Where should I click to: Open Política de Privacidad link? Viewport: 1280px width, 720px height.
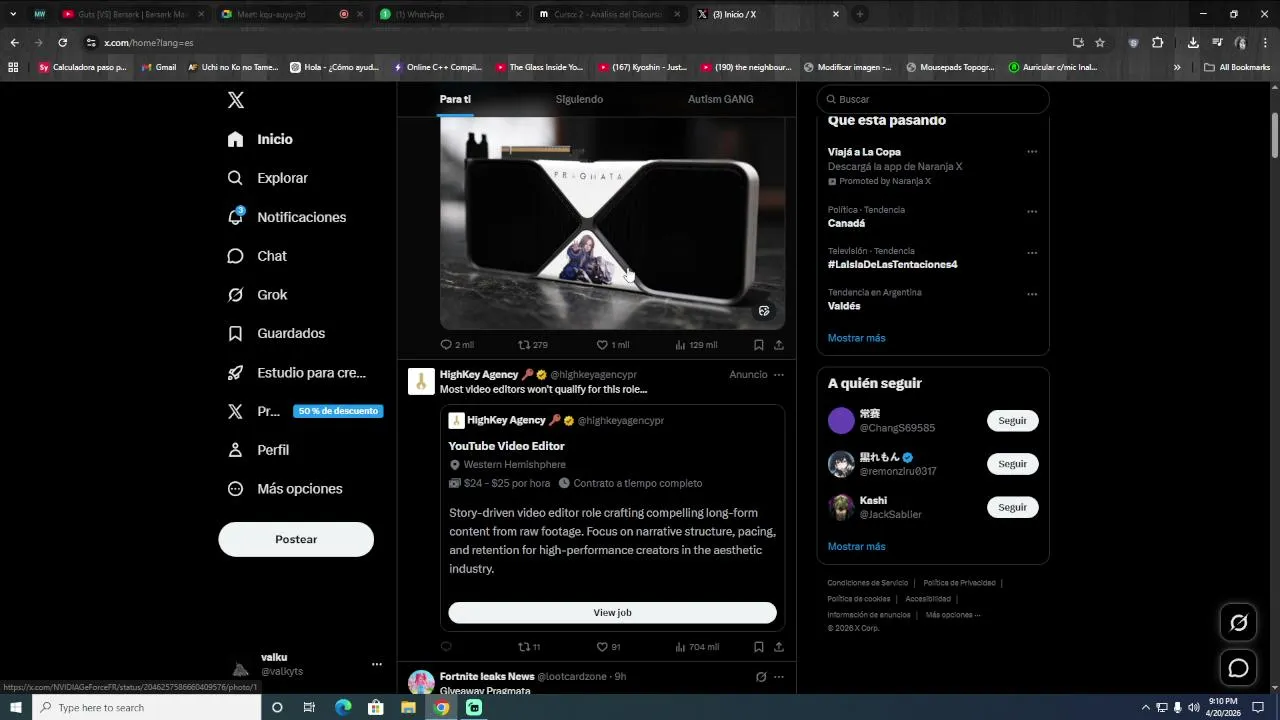click(x=959, y=583)
